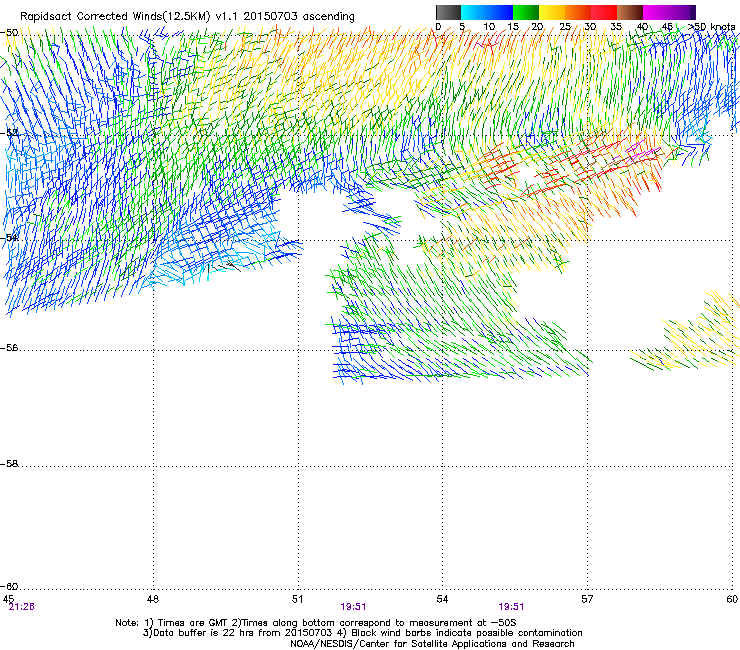
Task: Click the longitude label '60'
Action: (732, 599)
